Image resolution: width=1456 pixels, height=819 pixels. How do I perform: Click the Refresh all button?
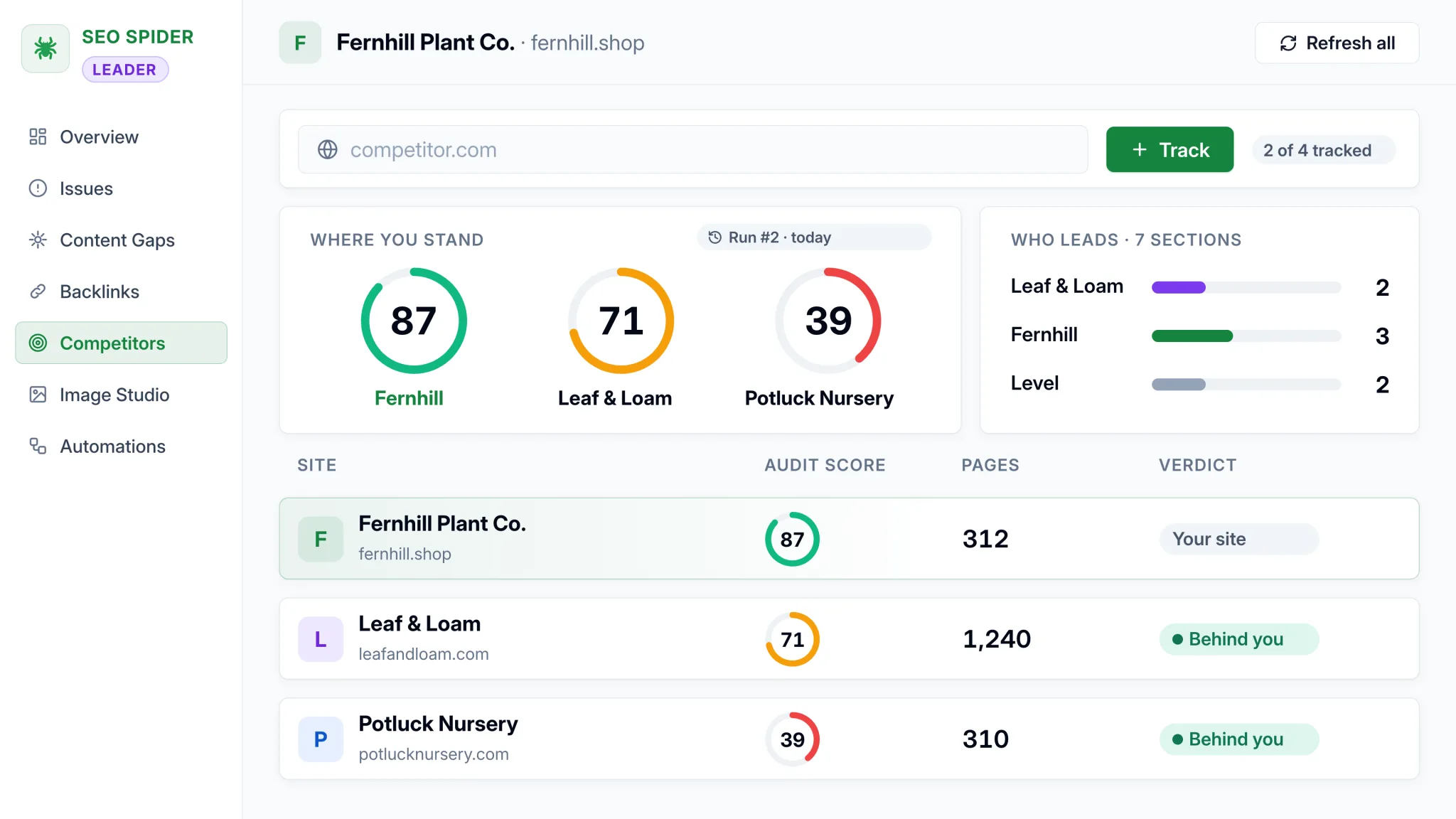click(1337, 43)
